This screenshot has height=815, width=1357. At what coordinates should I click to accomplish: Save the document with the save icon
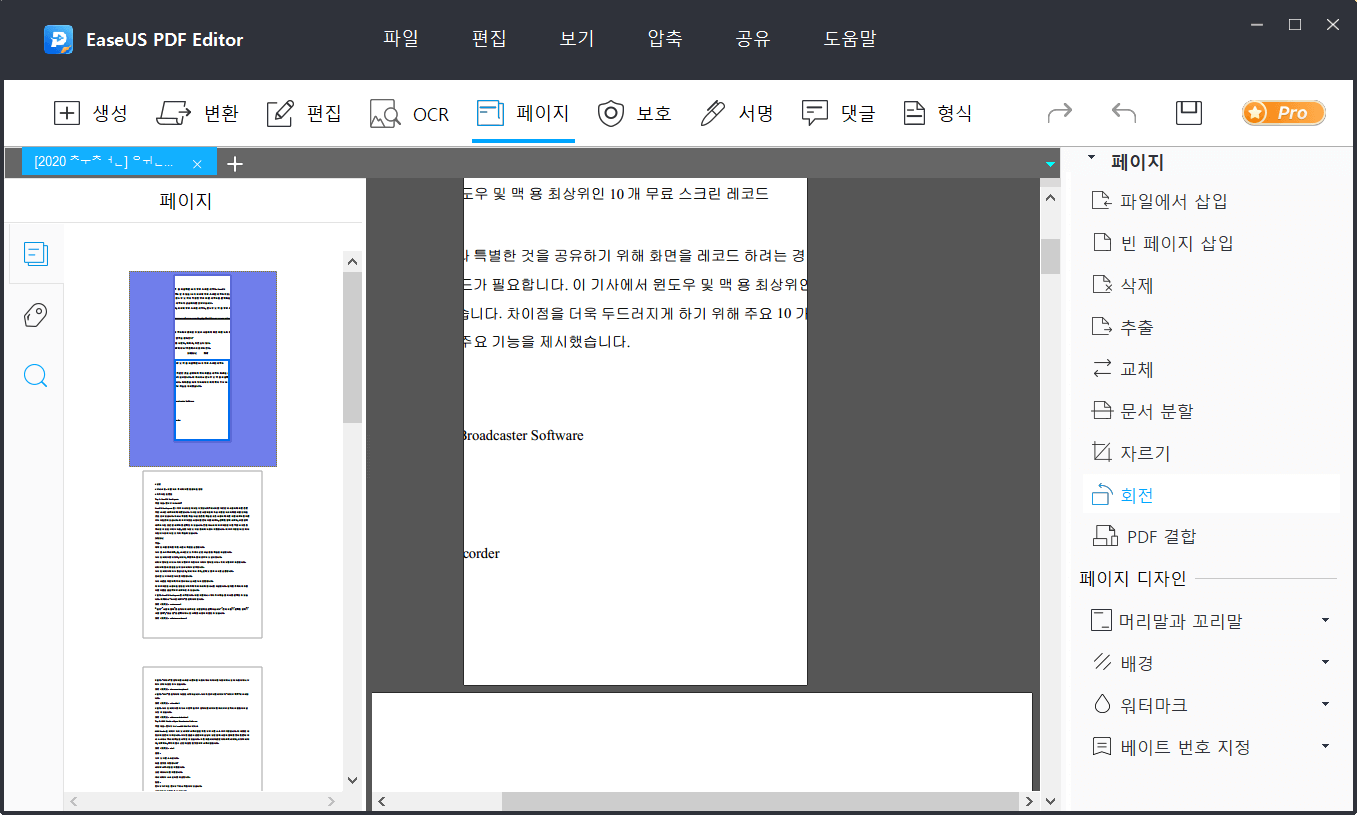click(1188, 113)
